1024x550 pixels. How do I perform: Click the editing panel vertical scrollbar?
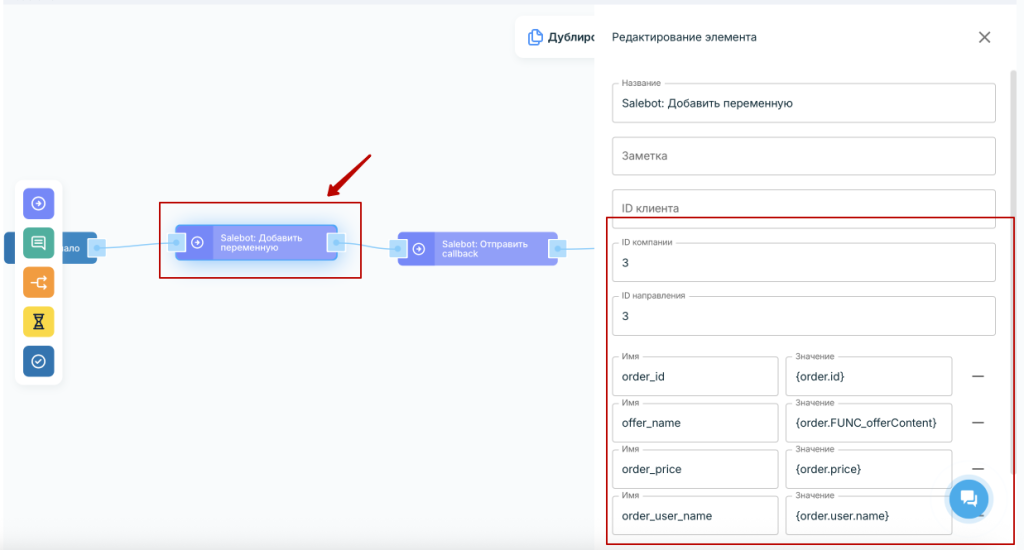(x=1013, y=271)
